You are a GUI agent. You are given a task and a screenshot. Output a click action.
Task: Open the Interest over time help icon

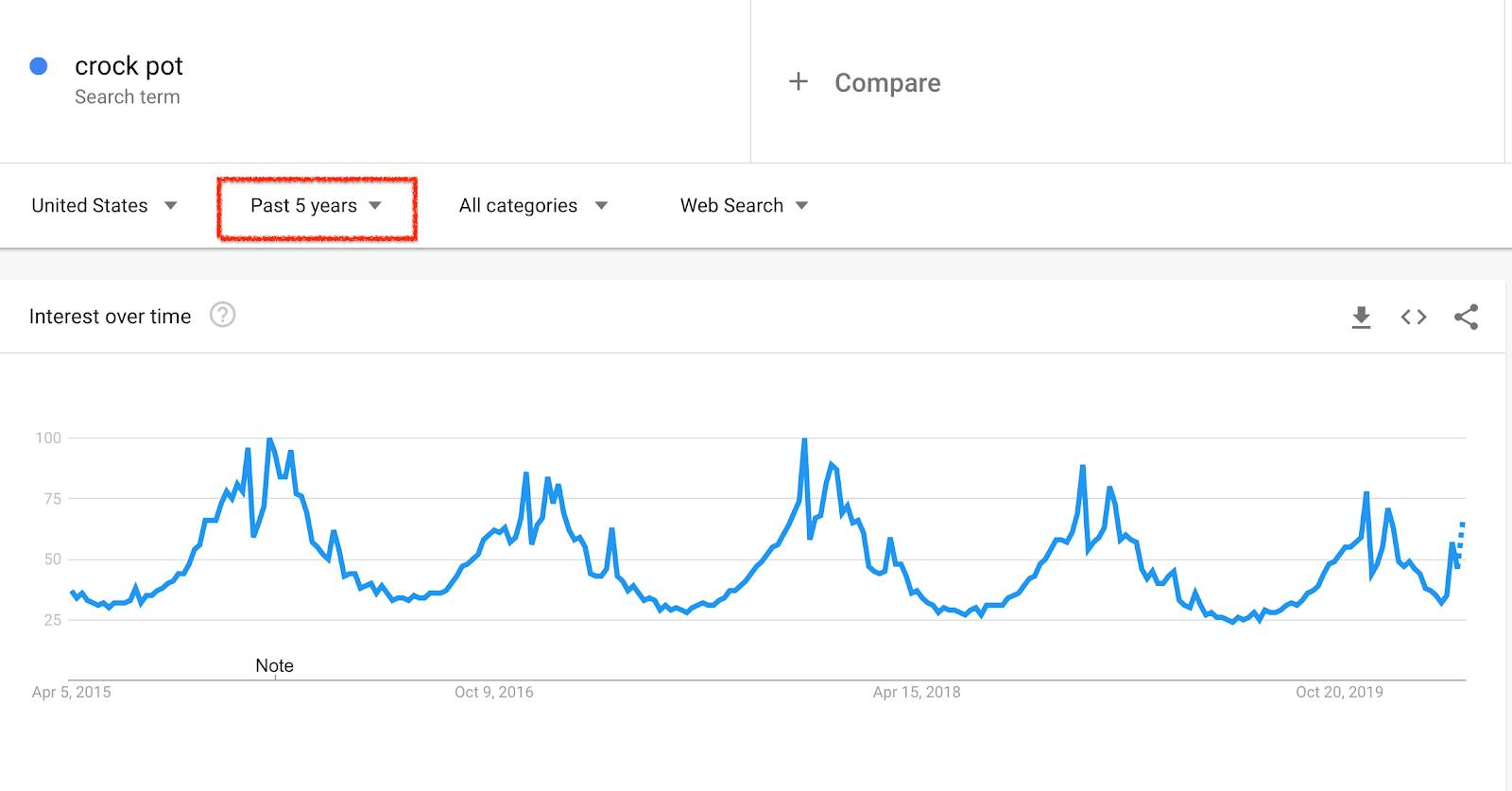(x=223, y=315)
